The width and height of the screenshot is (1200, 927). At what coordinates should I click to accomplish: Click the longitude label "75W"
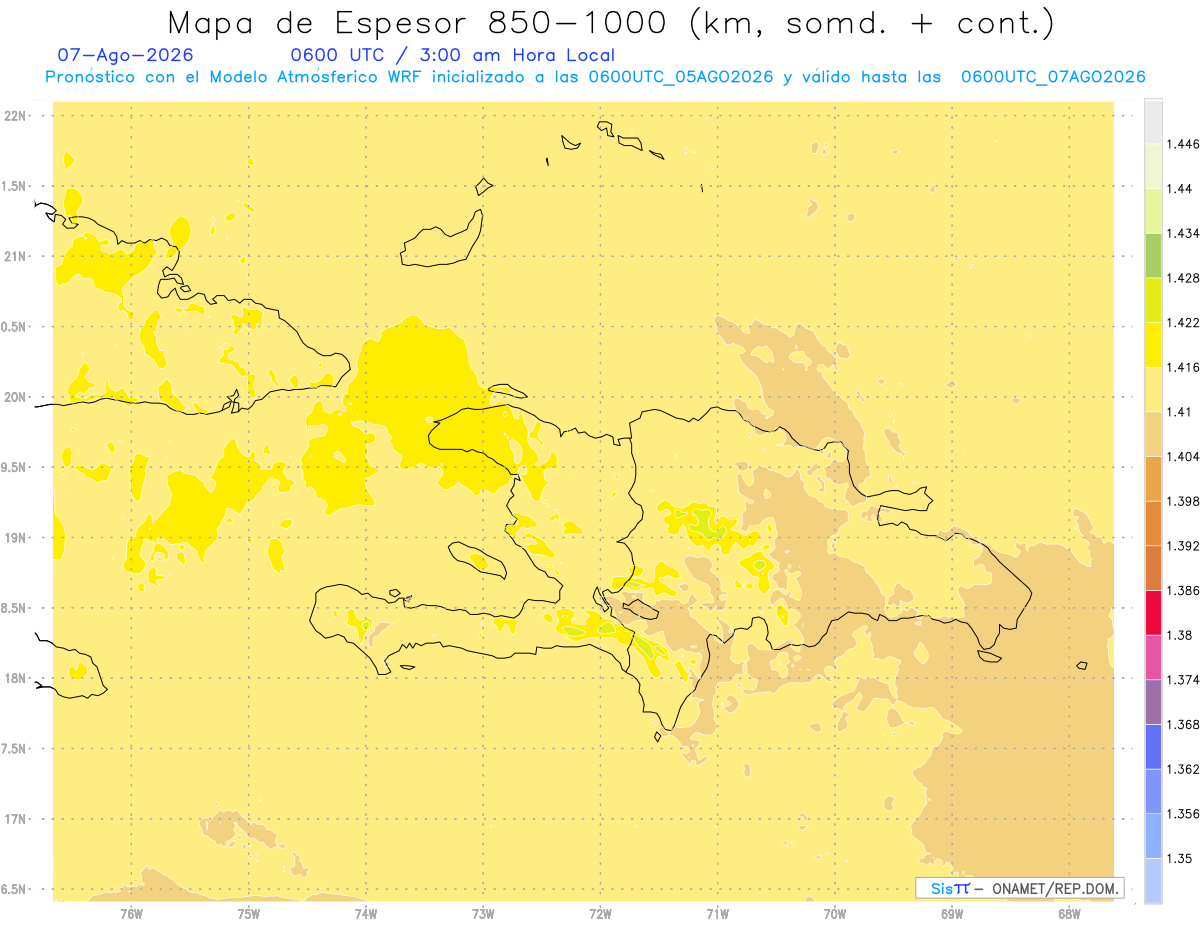249,914
